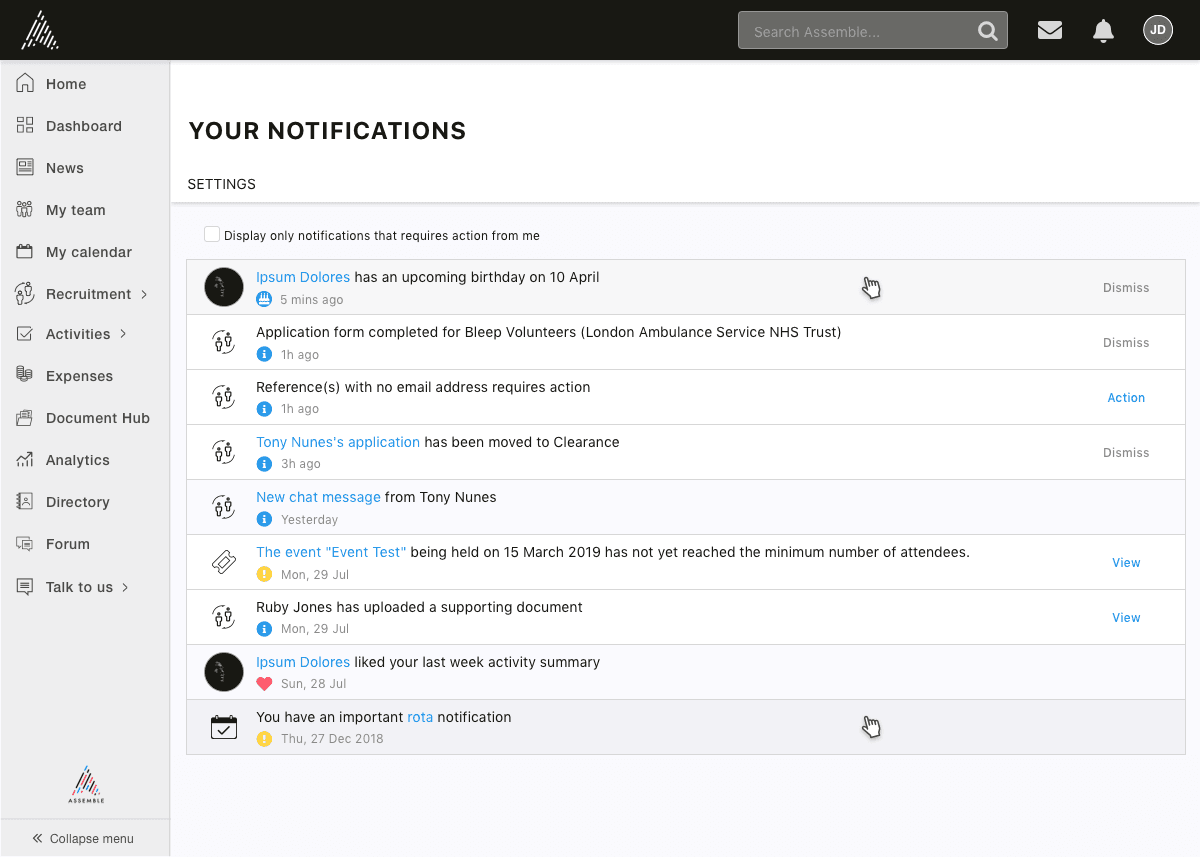Click the search magnifier icon

(x=988, y=31)
